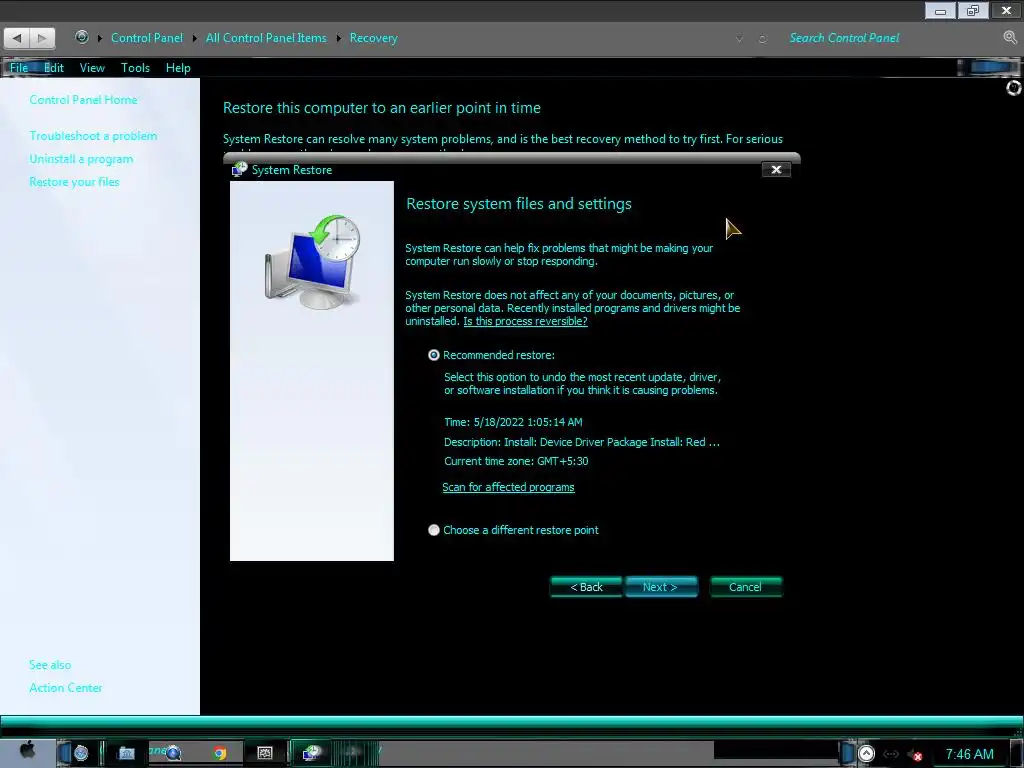Image resolution: width=1024 pixels, height=768 pixels.
Task: Open the Edit menu
Action: click(x=54, y=68)
